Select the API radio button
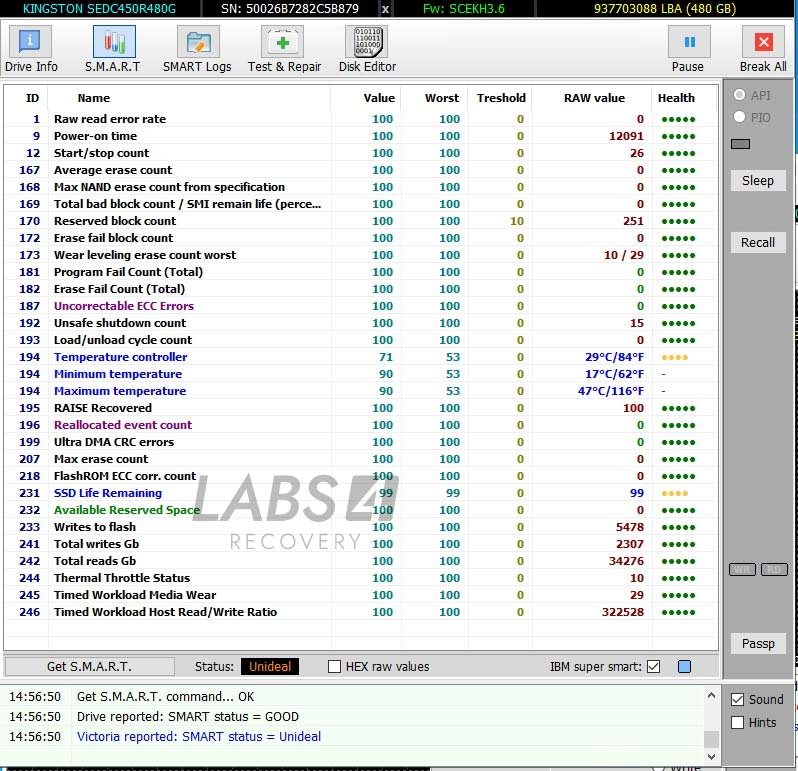The height and width of the screenshot is (771, 798). 739,95
